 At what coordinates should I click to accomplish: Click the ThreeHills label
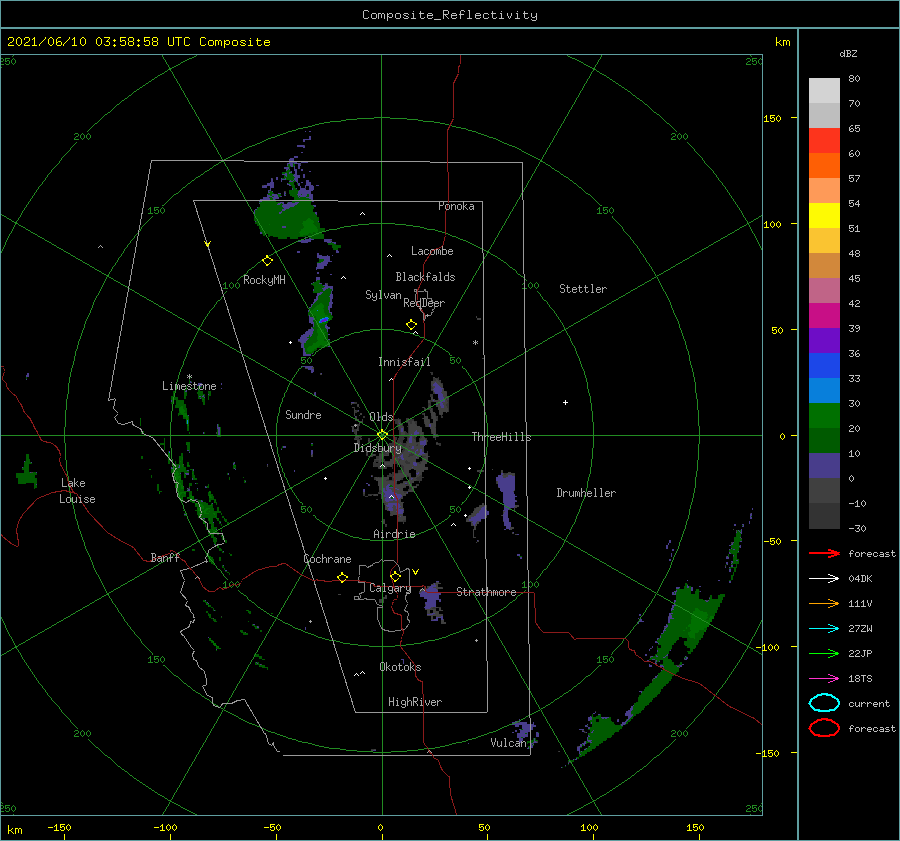point(502,437)
